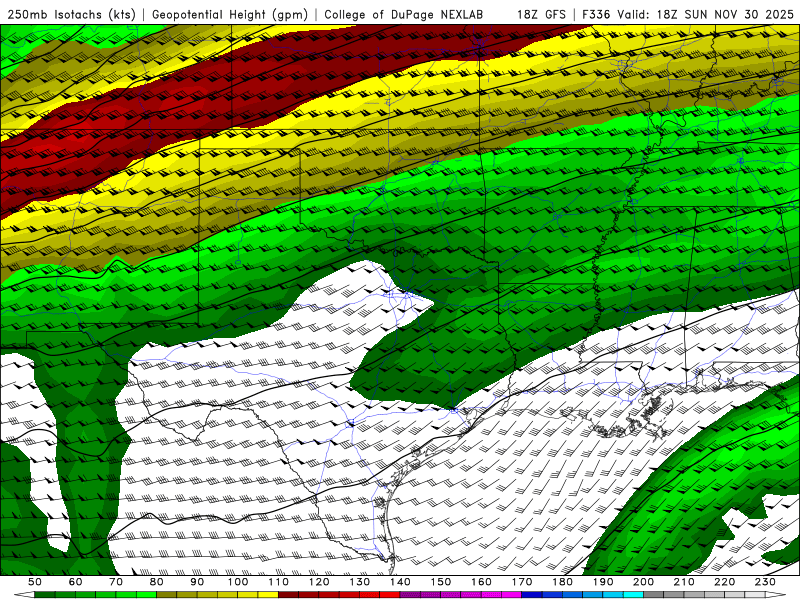Image resolution: width=800 pixels, height=600 pixels.
Task: Click the '250mb Isotachs (kts)' title text
Action: (x=72, y=15)
